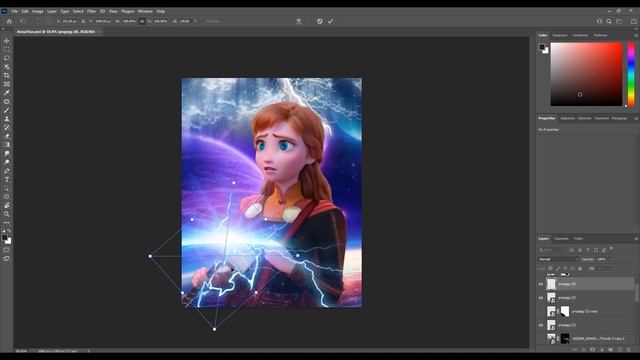Select the Hand tool
The image size is (640, 360).
click(7, 205)
